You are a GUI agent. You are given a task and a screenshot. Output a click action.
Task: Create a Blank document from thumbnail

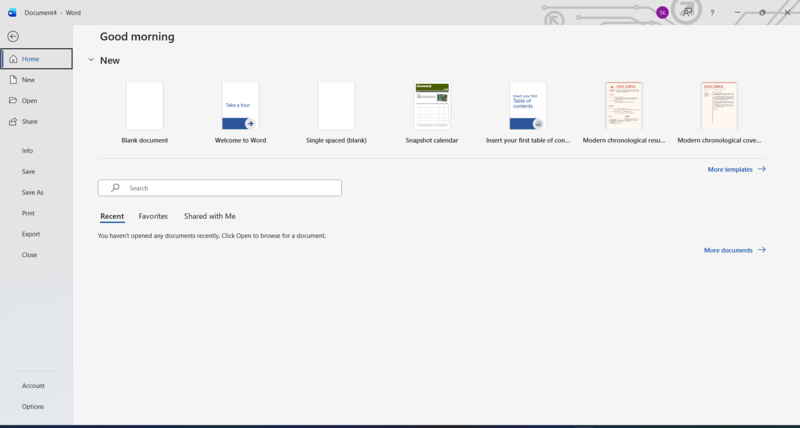144,106
